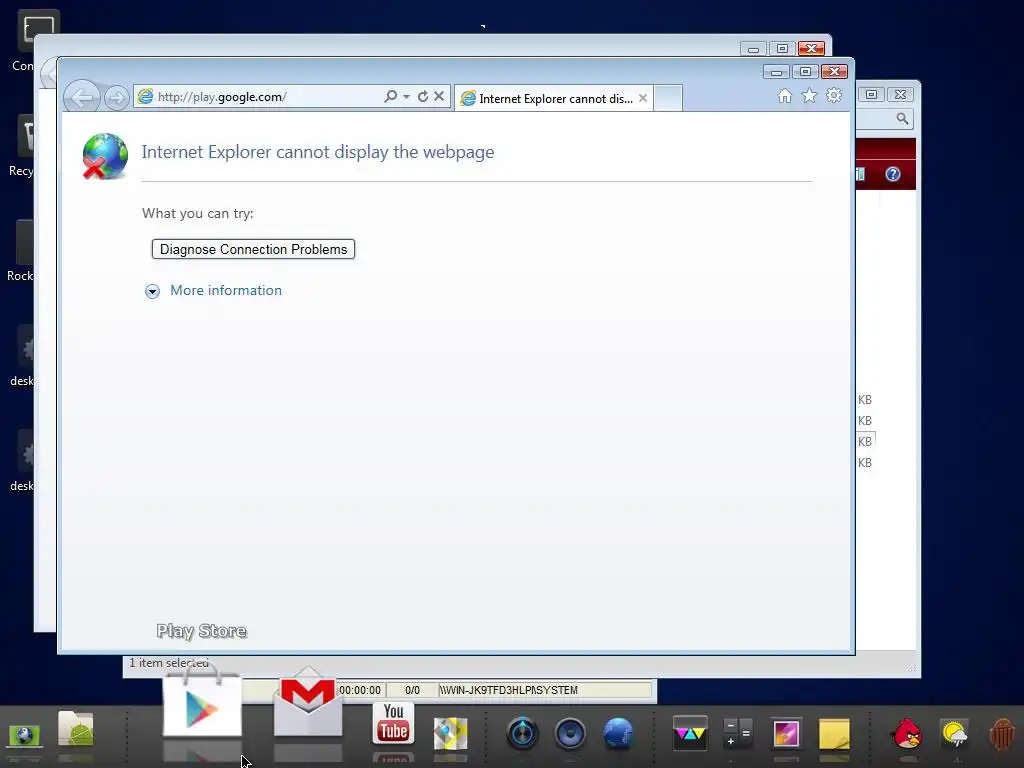Open the speaker music dock icon
Viewport: 1024px width, 768px height.
click(570, 733)
